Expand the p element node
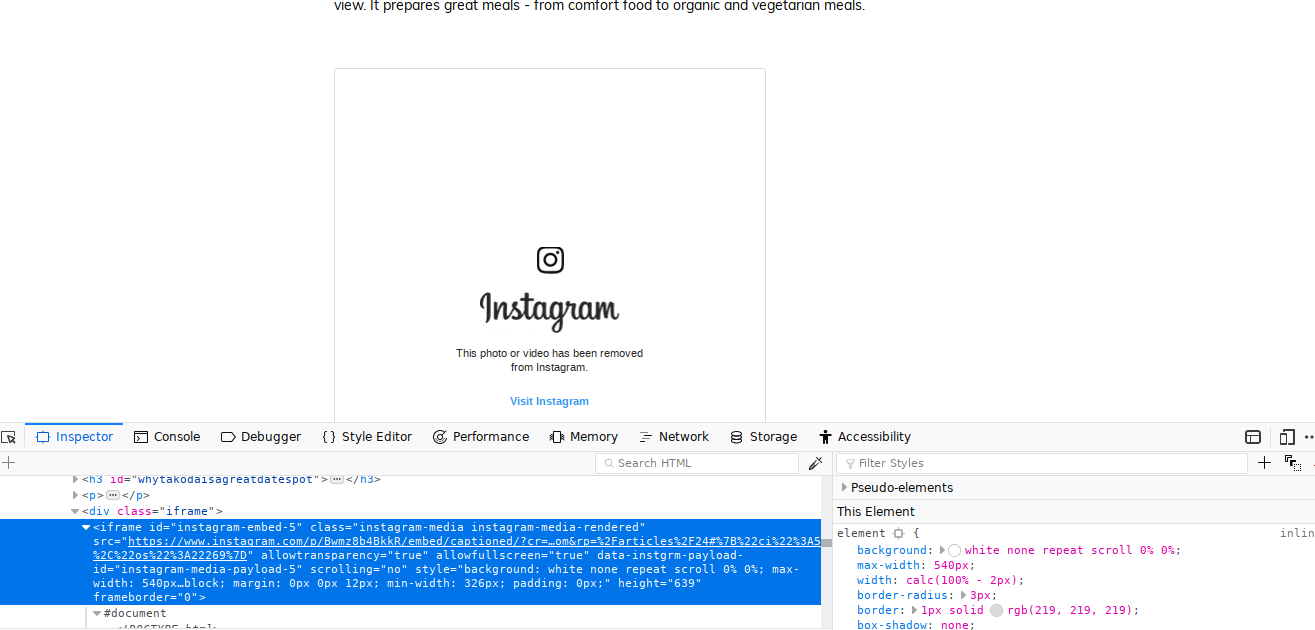 pos(75,495)
